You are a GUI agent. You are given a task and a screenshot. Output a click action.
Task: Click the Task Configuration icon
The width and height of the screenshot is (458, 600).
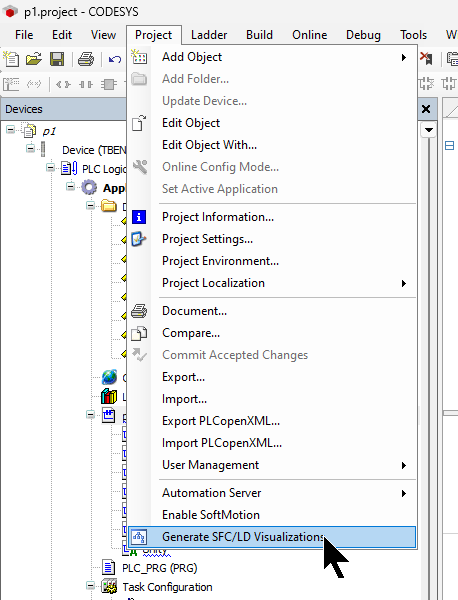point(109,587)
